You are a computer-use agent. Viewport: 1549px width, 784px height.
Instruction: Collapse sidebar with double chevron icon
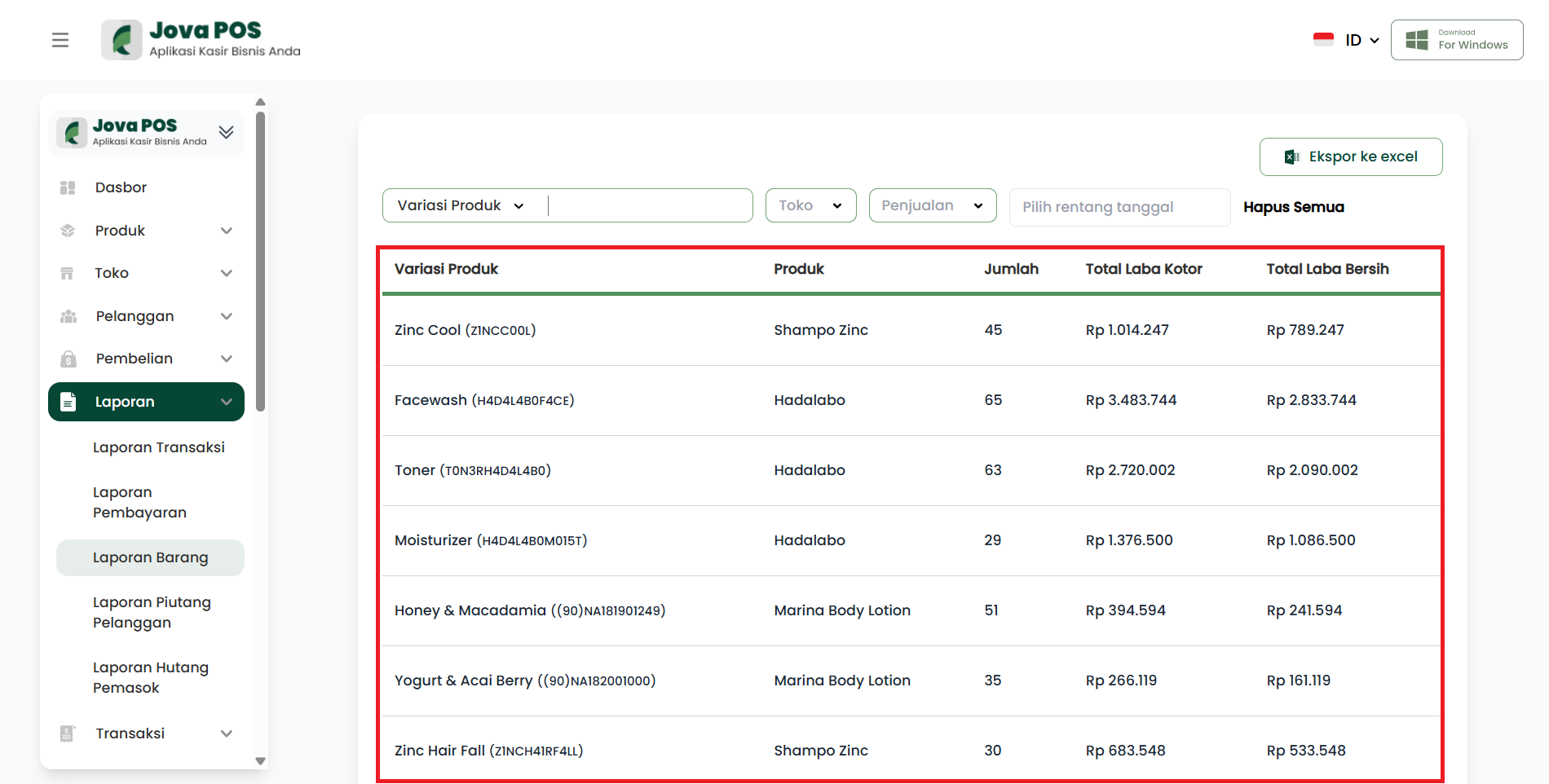(x=227, y=132)
